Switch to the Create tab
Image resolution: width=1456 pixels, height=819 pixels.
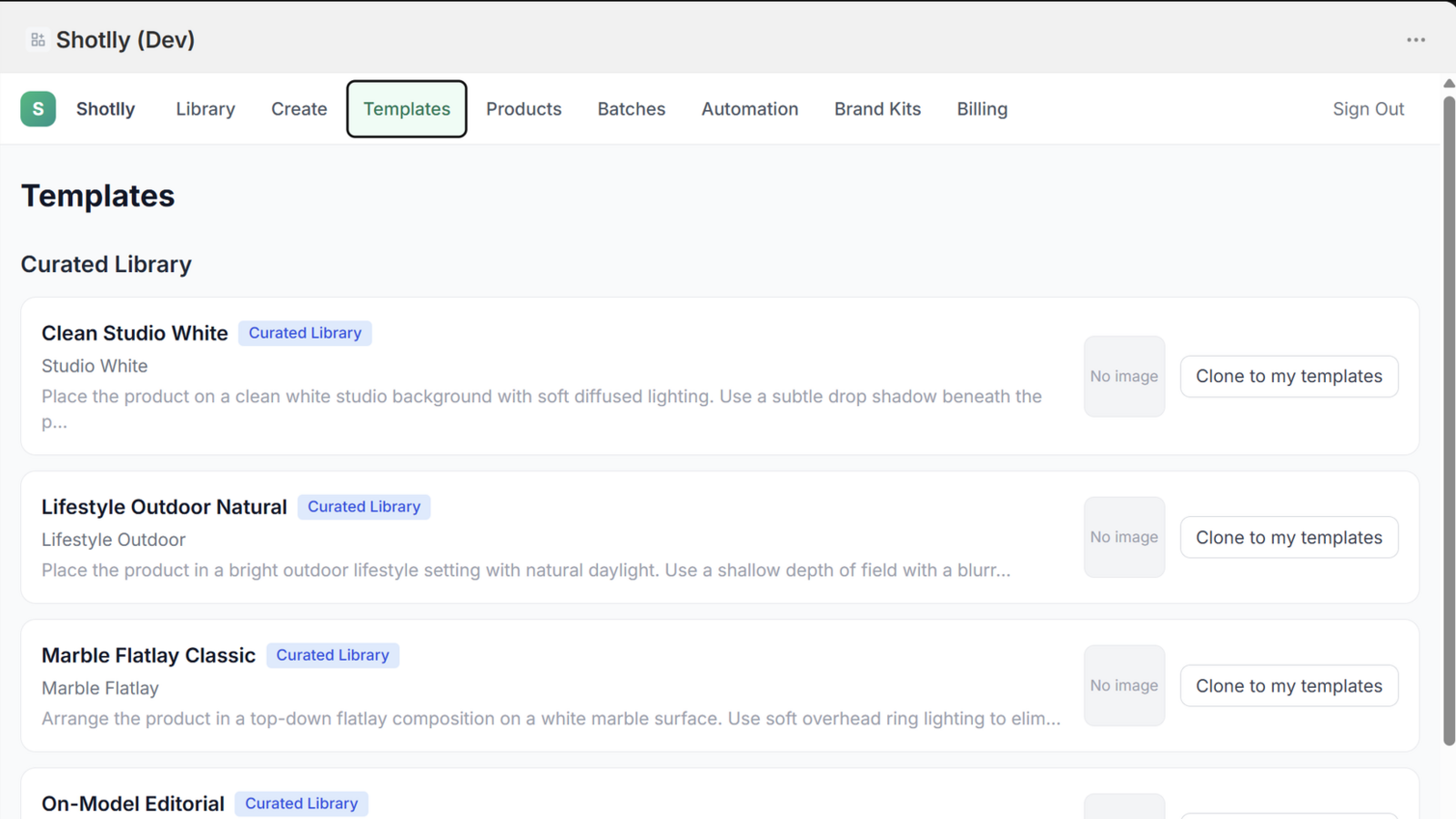pos(299,109)
